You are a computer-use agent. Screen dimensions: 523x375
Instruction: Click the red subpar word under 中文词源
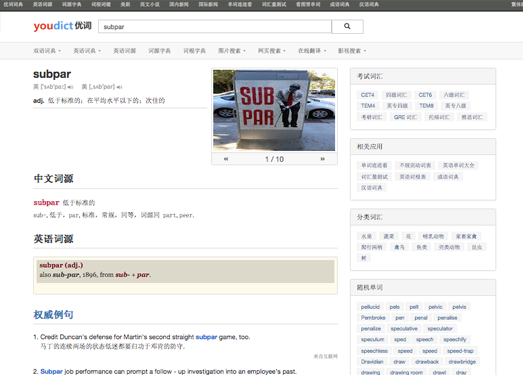pyautogui.click(x=46, y=203)
